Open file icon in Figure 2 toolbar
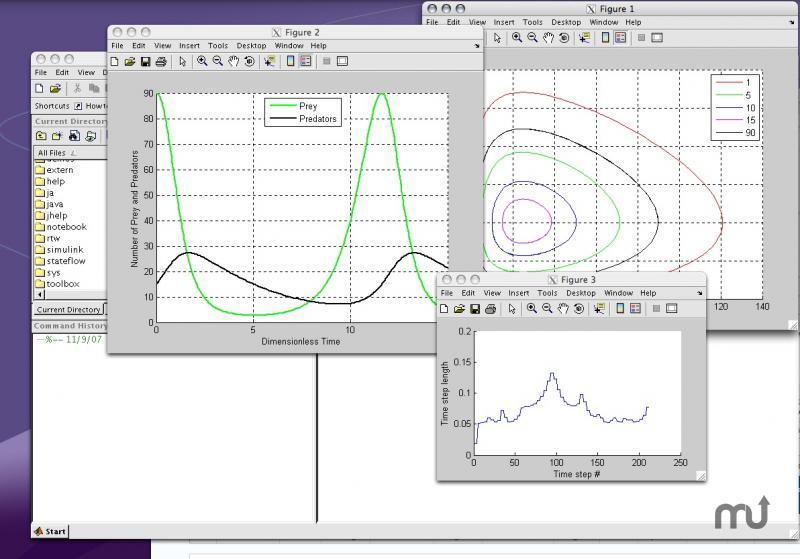 point(130,61)
